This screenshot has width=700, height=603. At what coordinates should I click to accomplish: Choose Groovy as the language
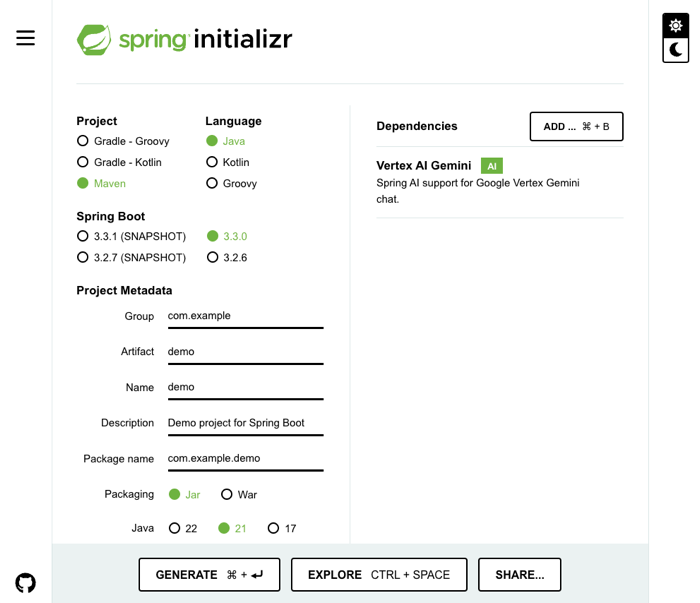pyautogui.click(x=212, y=183)
